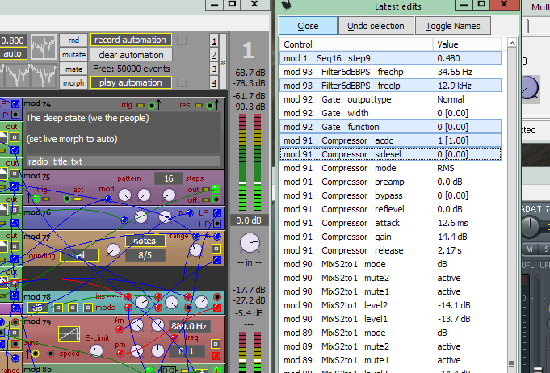Click the main volume knob under 0.0 dB

tap(250, 242)
